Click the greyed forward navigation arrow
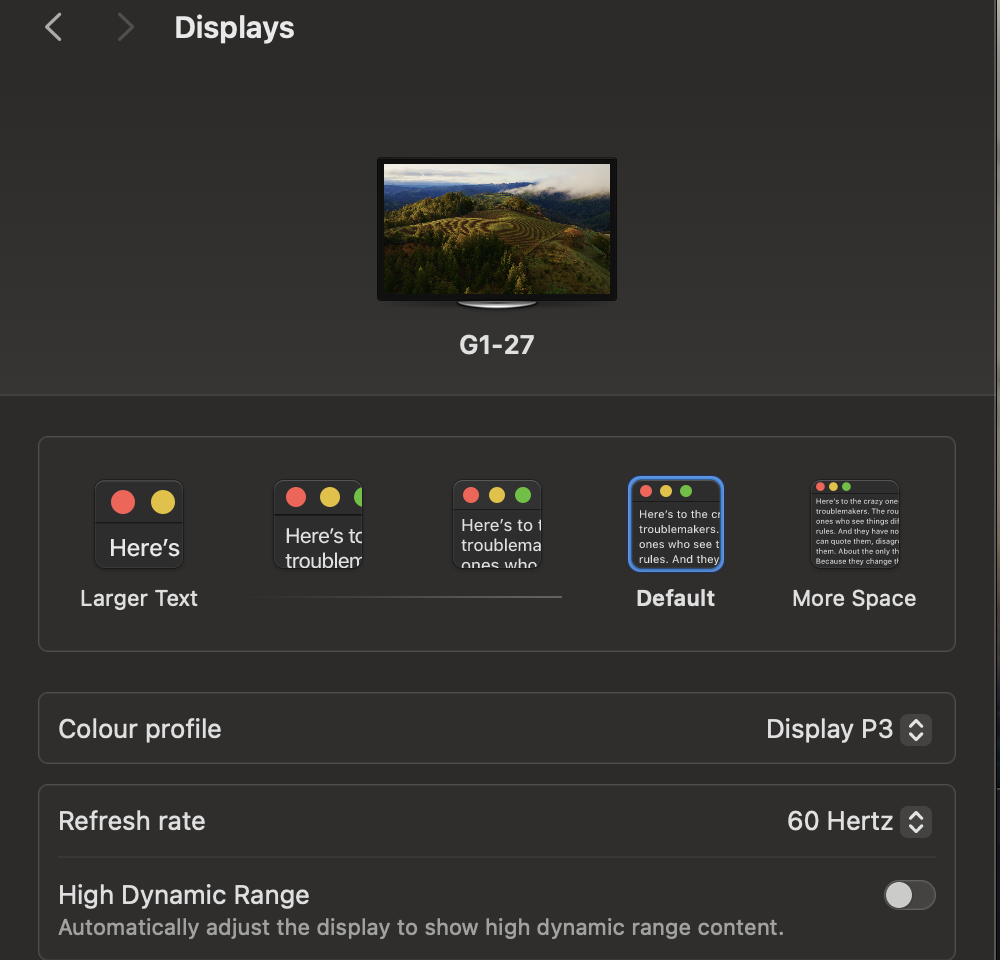Screen dimensions: 1000x960 [x=124, y=27]
